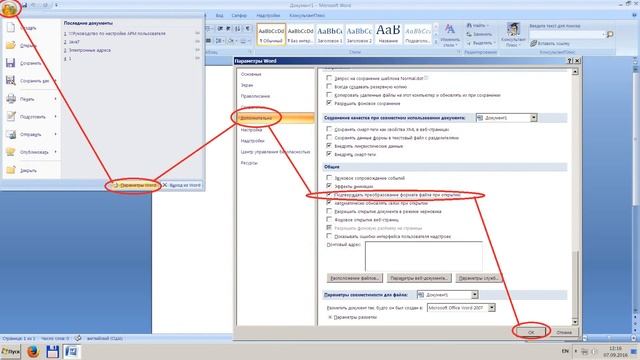Click the Print printer icon in Office menu
Image resolution: width=640 pixels, height=360 pixels.
11,98
